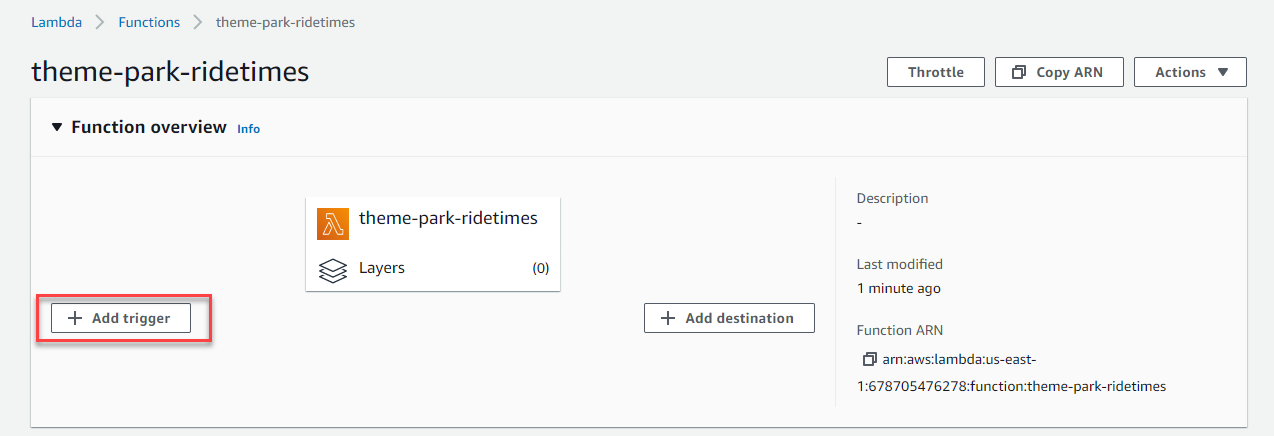Collapse the Function overview section triangle
This screenshot has height=436, width=1274.
pos(57,128)
